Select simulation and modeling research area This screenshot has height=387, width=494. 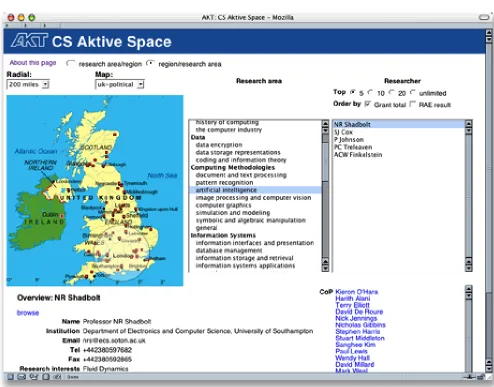(233, 213)
